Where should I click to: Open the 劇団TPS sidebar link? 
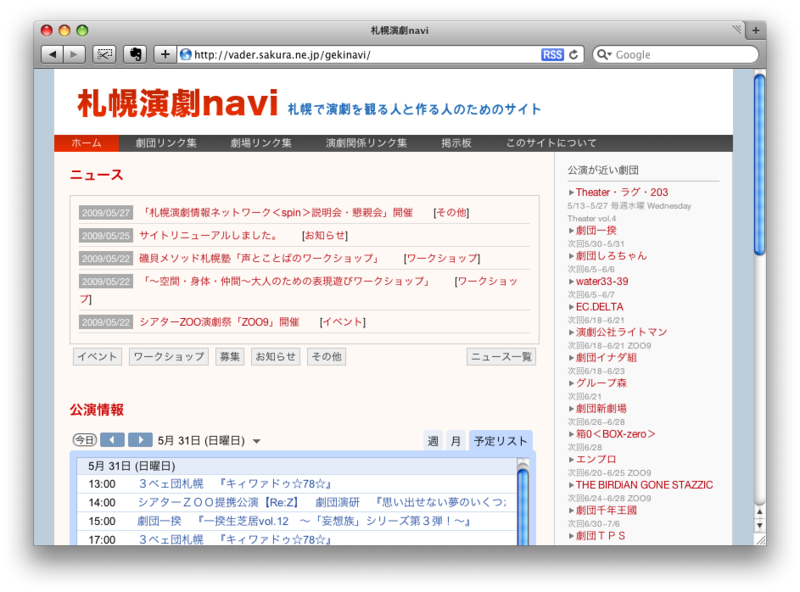601,536
